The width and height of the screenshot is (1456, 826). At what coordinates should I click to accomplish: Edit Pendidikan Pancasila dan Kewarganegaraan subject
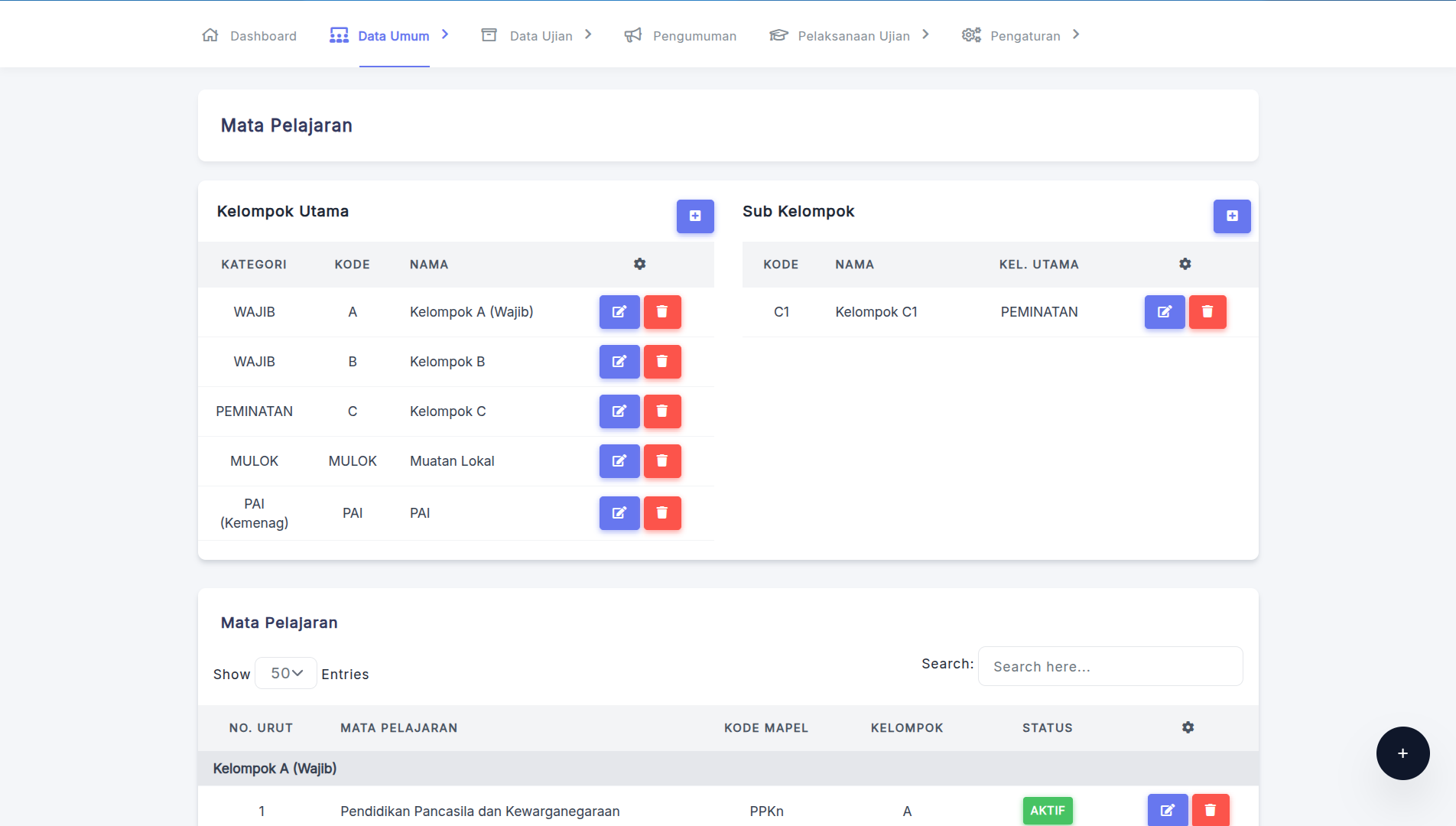1167,810
